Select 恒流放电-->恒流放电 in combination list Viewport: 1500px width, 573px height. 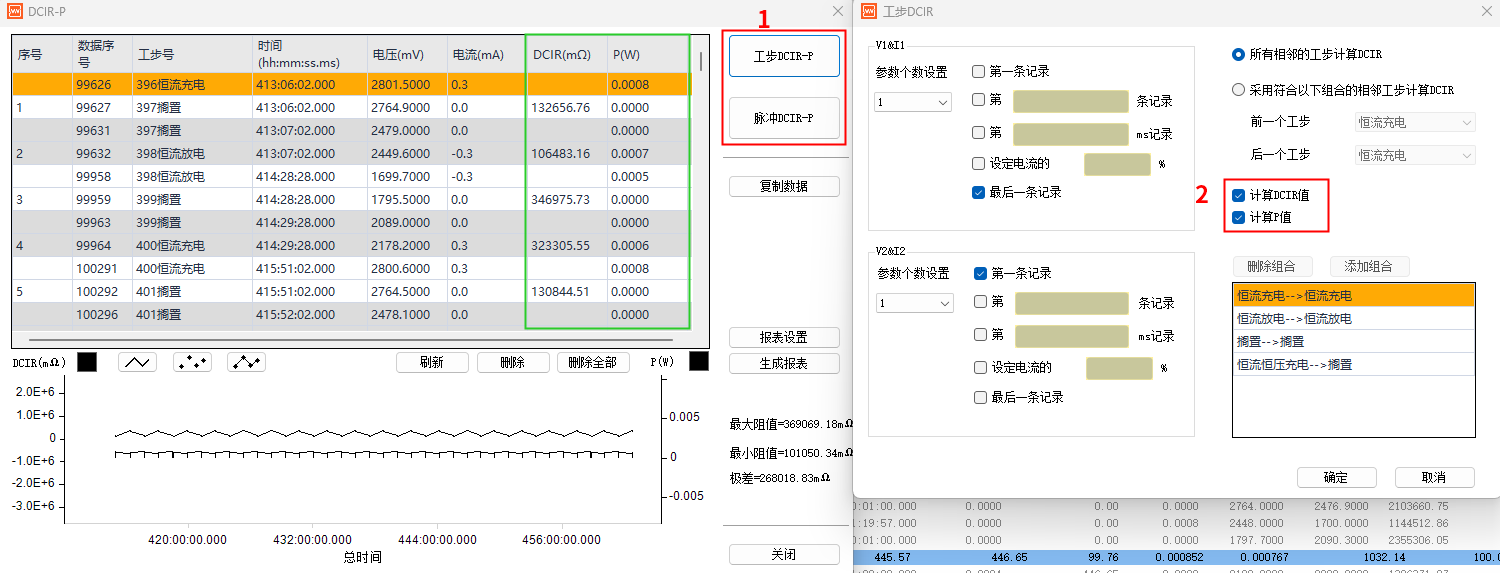1352,318
